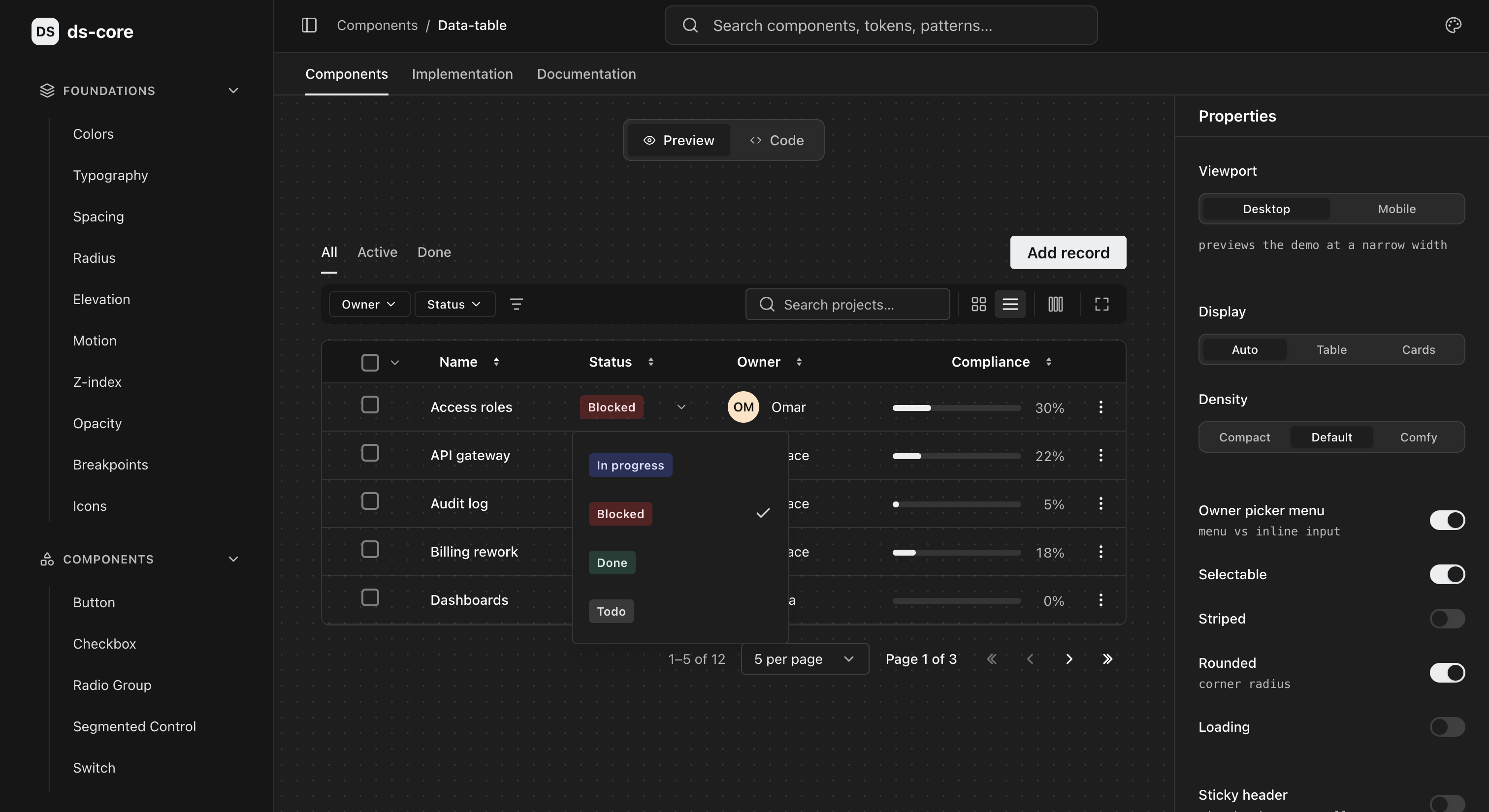Image resolution: width=1489 pixels, height=812 pixels.
Task: Switch to the Documentation tab
Action: click(586, 74)
